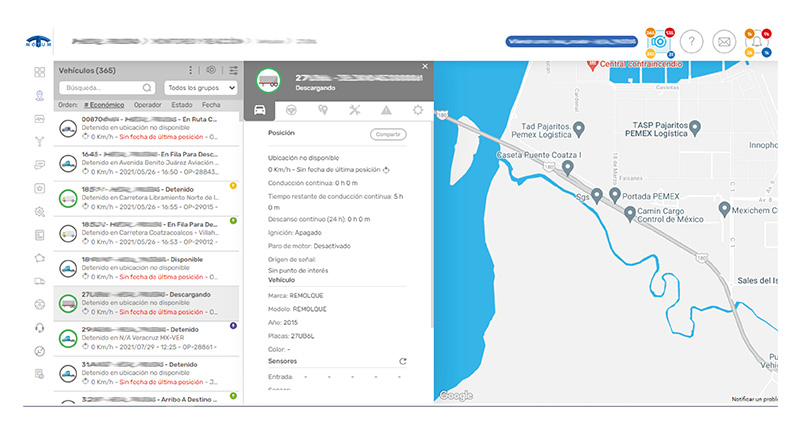Open the messages envelope icon
This screenshot has height=428, width=801.
point(724,42)
